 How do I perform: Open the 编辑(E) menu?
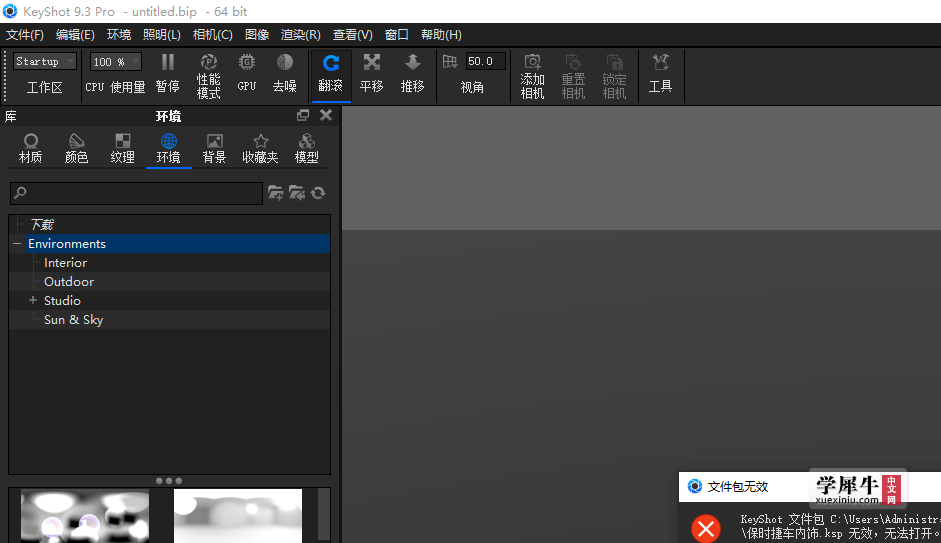tap(75, 35)
